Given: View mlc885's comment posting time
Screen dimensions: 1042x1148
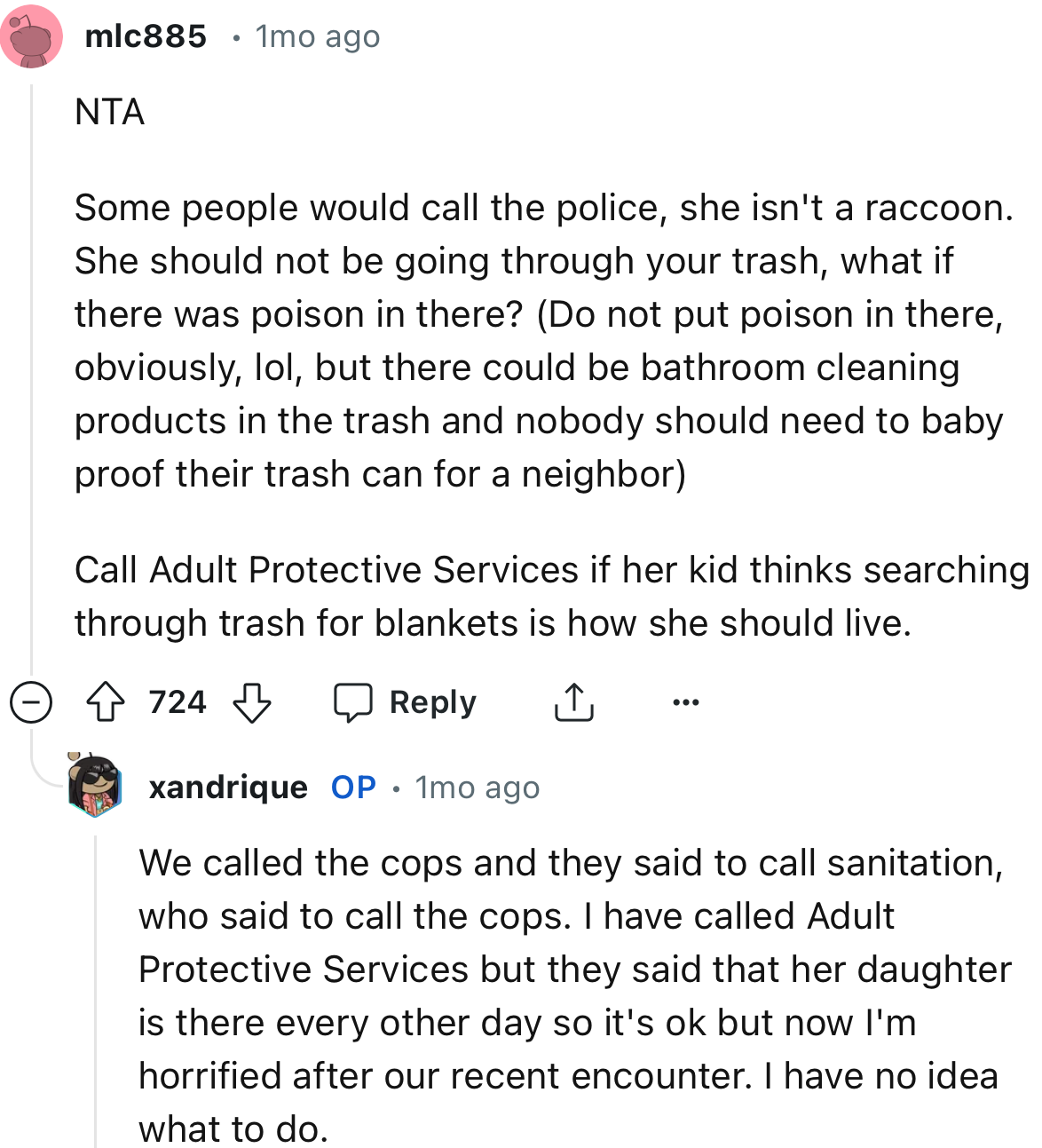Looking at the screenshot, I should pyautogui.click(x=316, y=36).
